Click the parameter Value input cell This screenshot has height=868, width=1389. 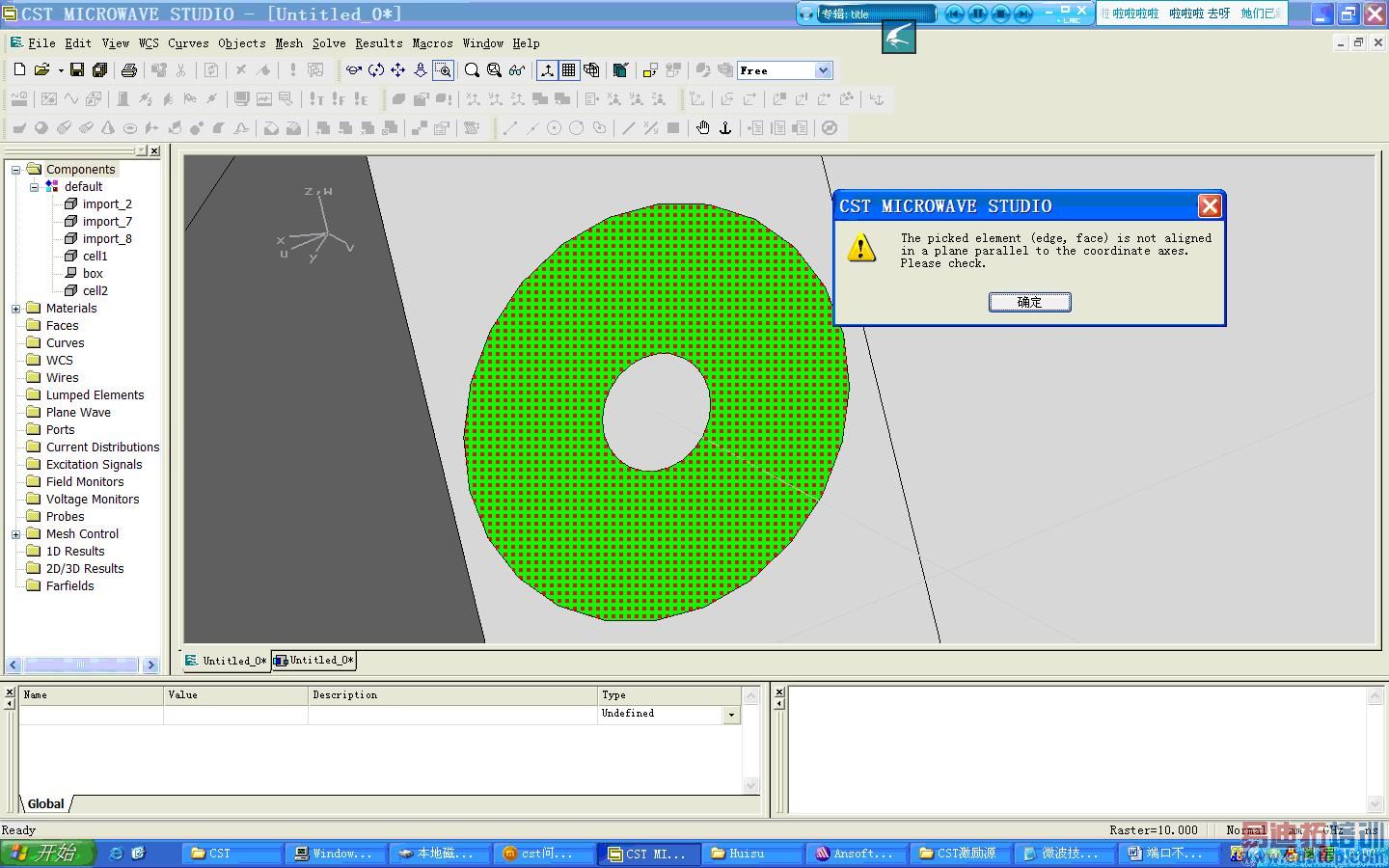[x=235, y=715]
